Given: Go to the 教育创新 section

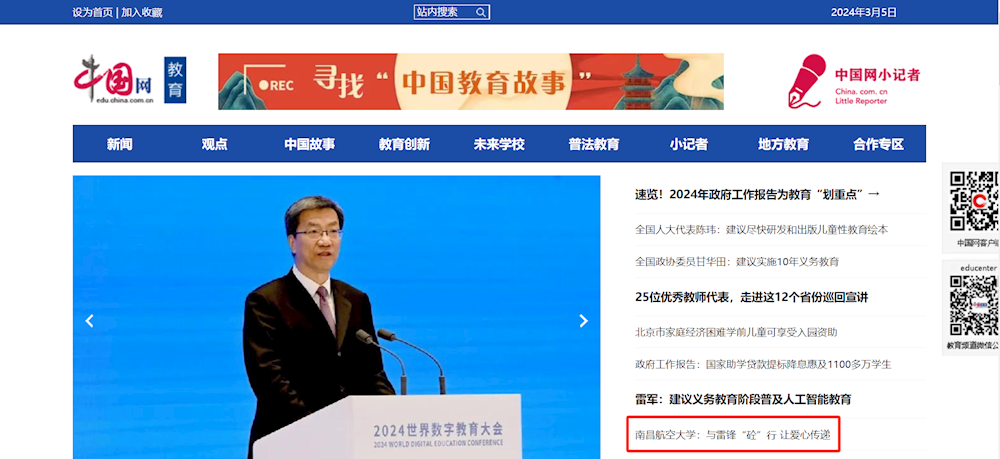Looking at the screenshot, I should [x=404, y=144].
